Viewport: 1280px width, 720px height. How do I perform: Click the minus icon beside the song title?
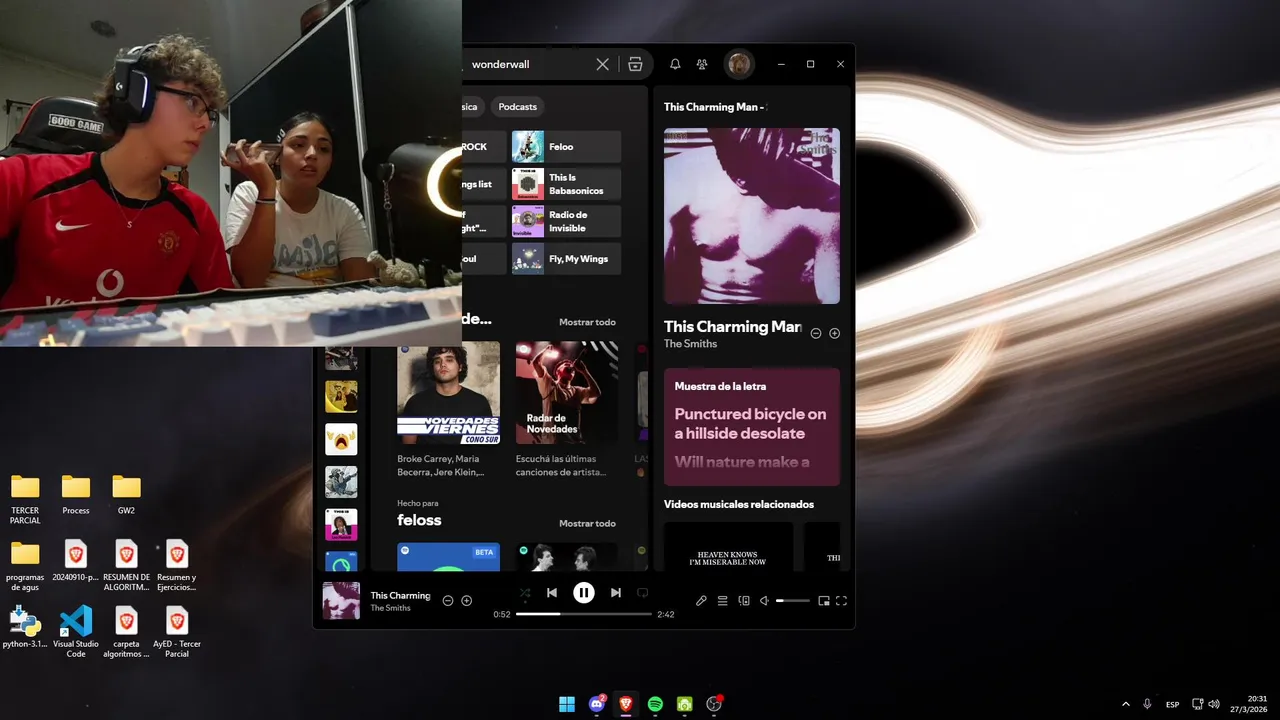pyautogui.click(x=816, y=333)
